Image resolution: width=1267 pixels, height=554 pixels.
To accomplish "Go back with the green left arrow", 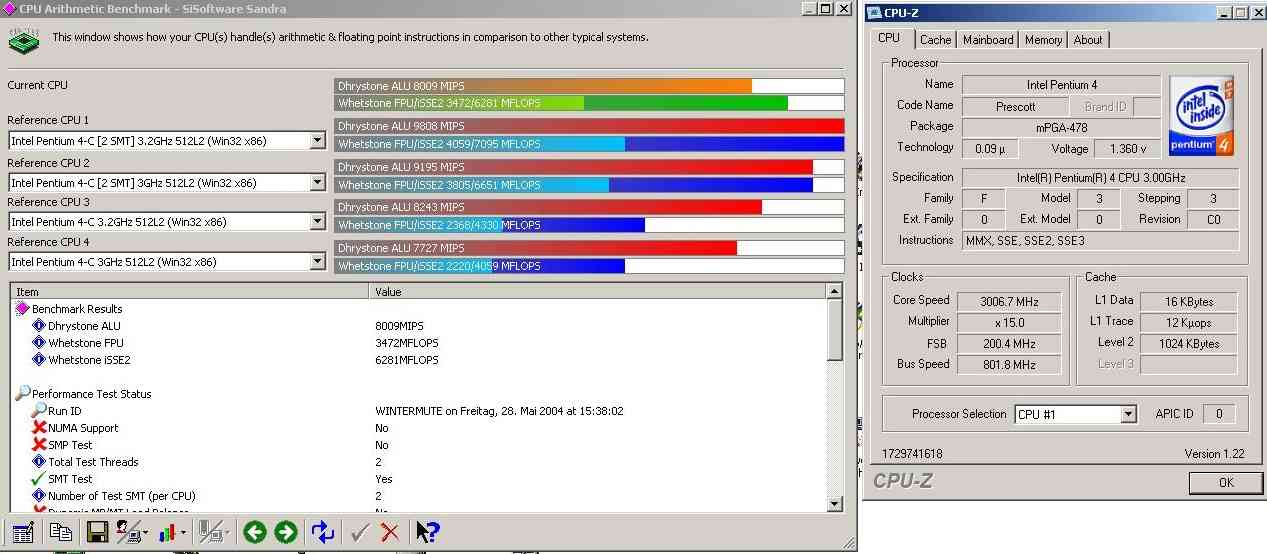I will (x=254, y=532).
